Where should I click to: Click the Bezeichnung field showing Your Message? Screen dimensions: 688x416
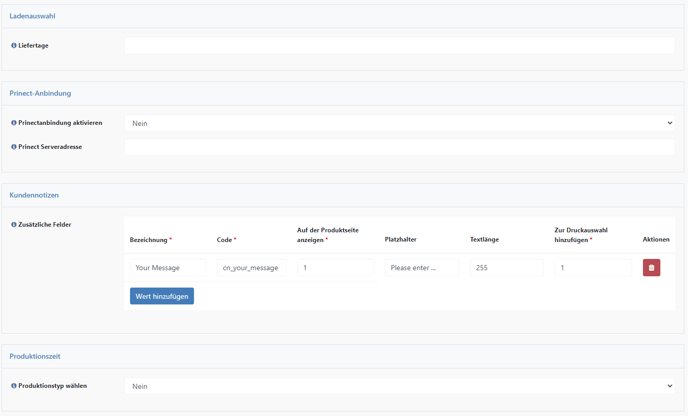[x=168, y=268]
